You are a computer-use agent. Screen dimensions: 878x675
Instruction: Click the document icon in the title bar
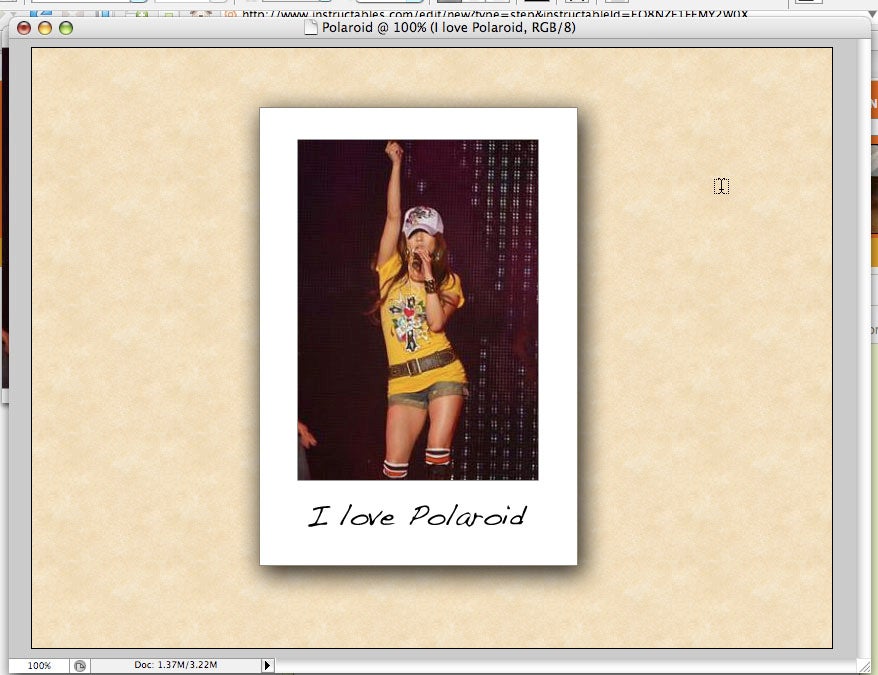click(x=311, y=27)
